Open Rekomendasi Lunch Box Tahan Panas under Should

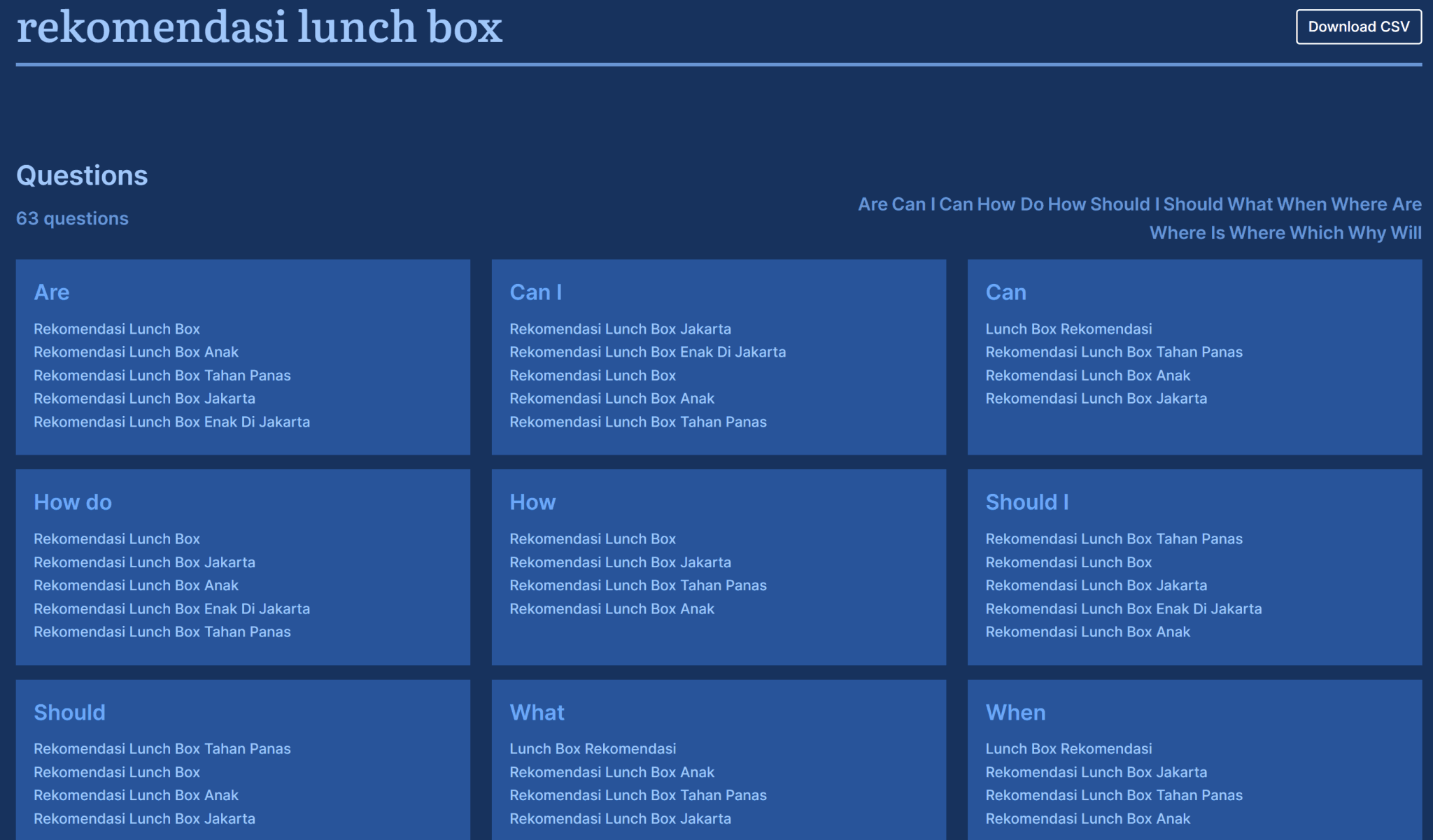click(162, 748)
